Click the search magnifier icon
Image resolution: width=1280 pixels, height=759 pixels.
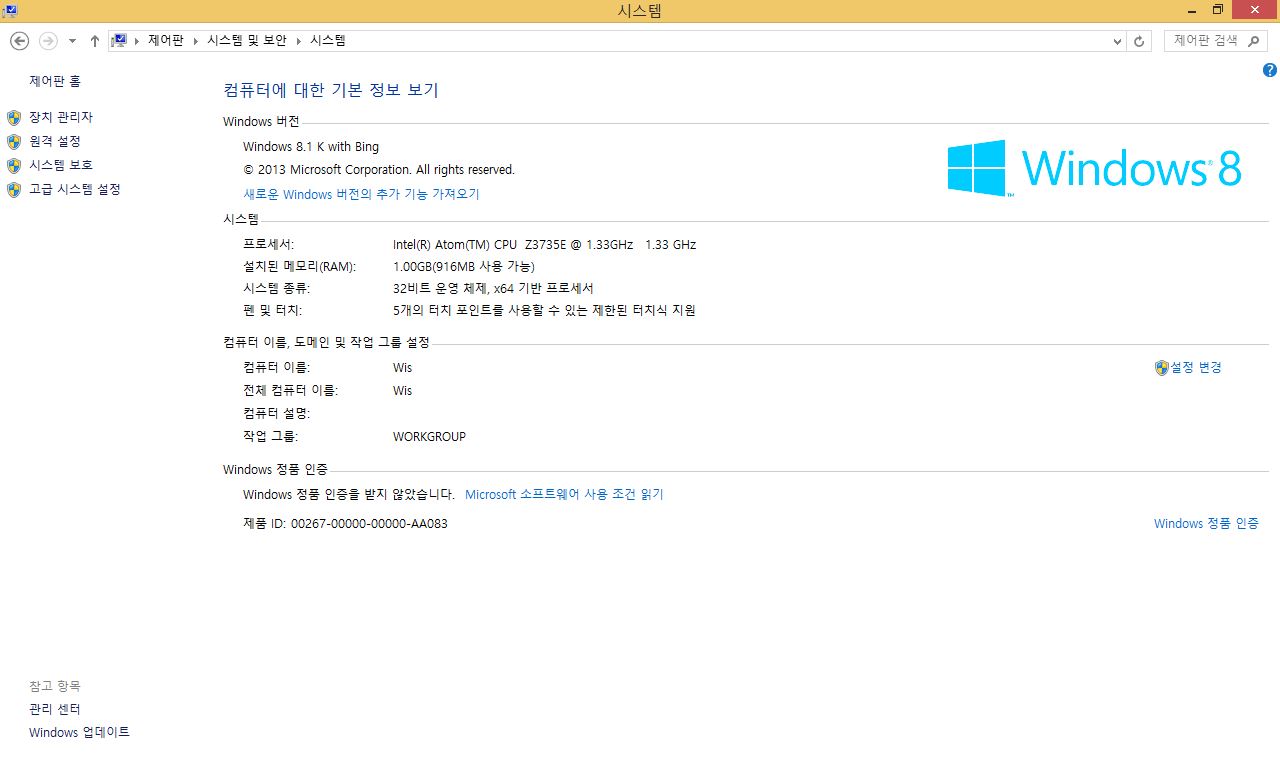[x=1255, y=41]
